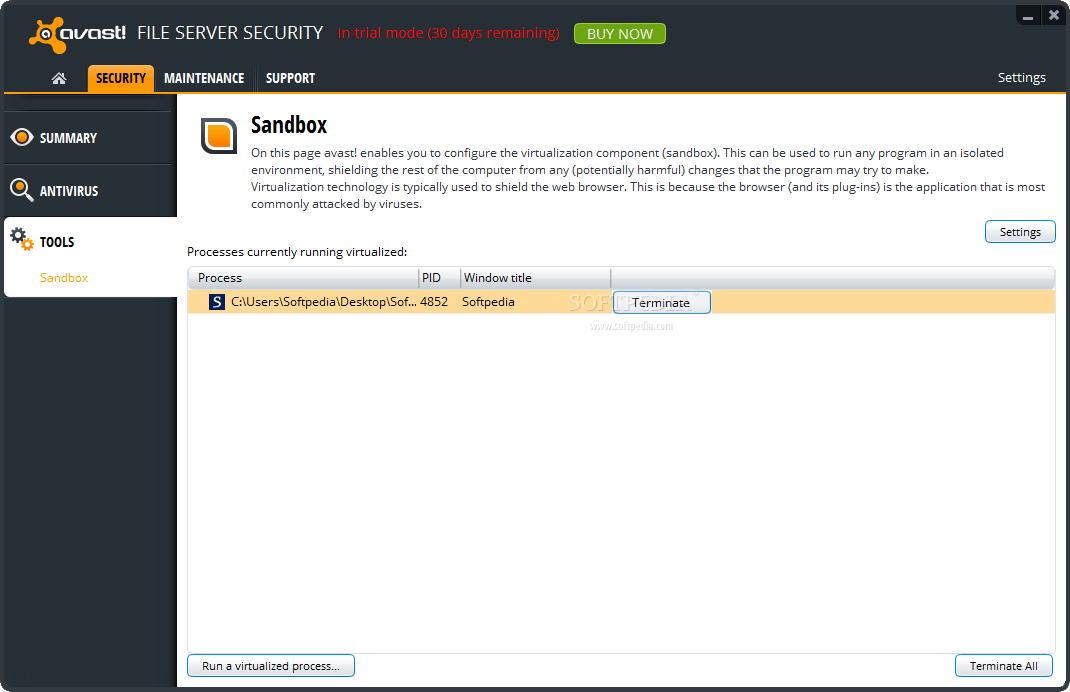Open the SUPPORT tab

[290, 78]
